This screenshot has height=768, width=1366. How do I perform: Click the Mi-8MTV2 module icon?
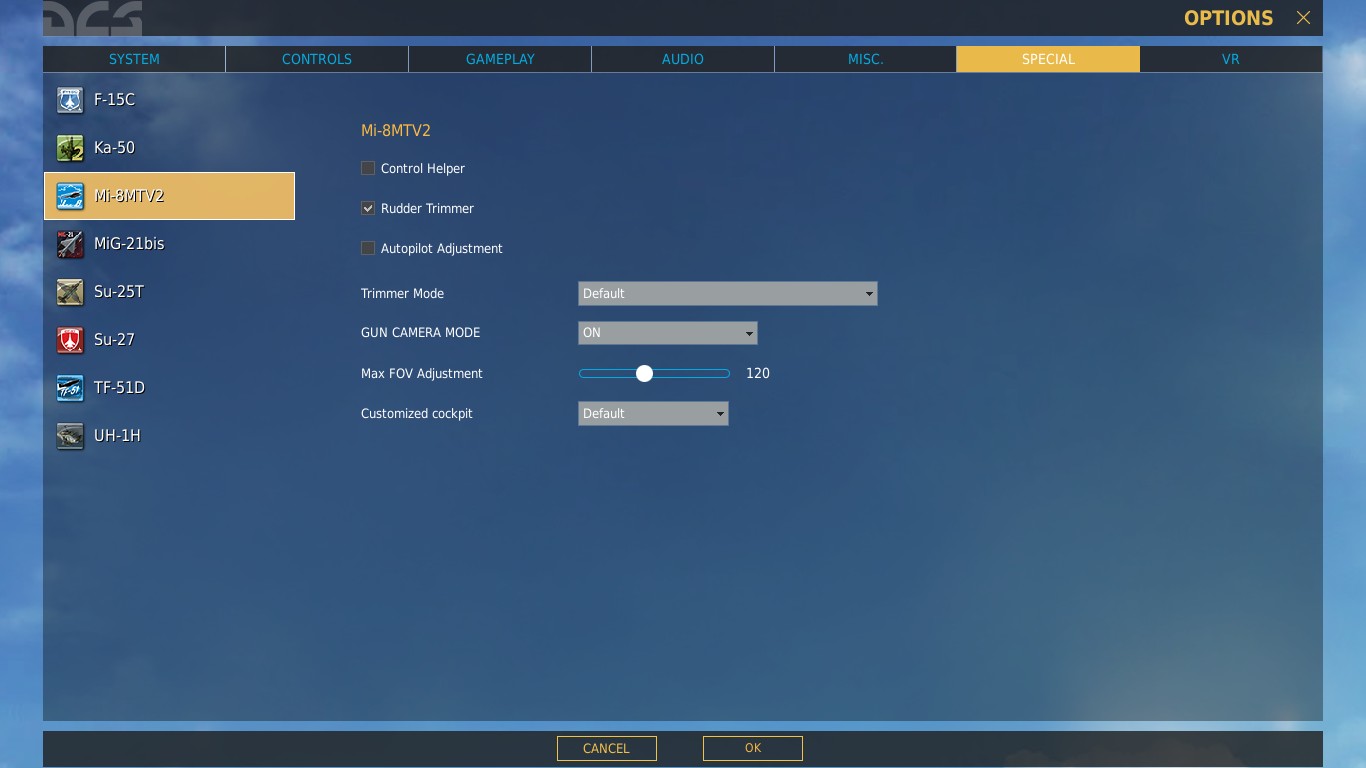click(70, 196)
